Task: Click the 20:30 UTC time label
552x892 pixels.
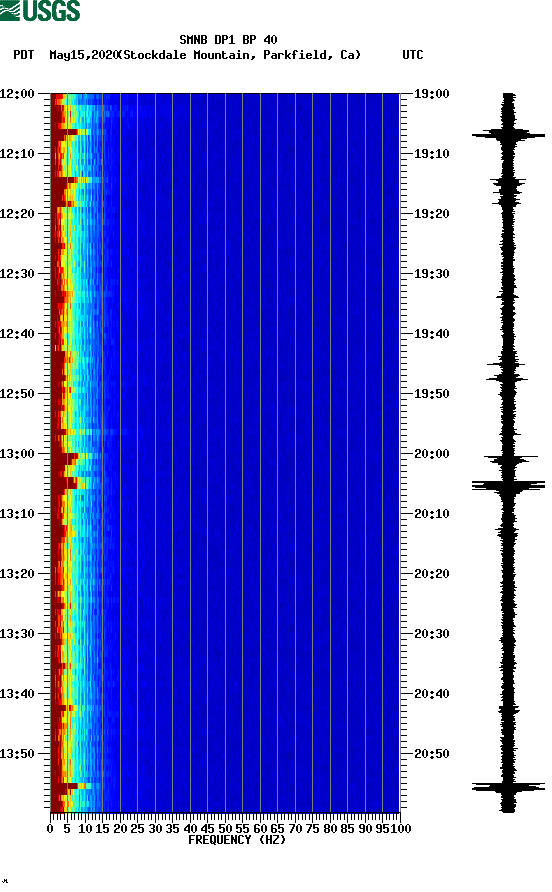Action: tap(431, 634)
